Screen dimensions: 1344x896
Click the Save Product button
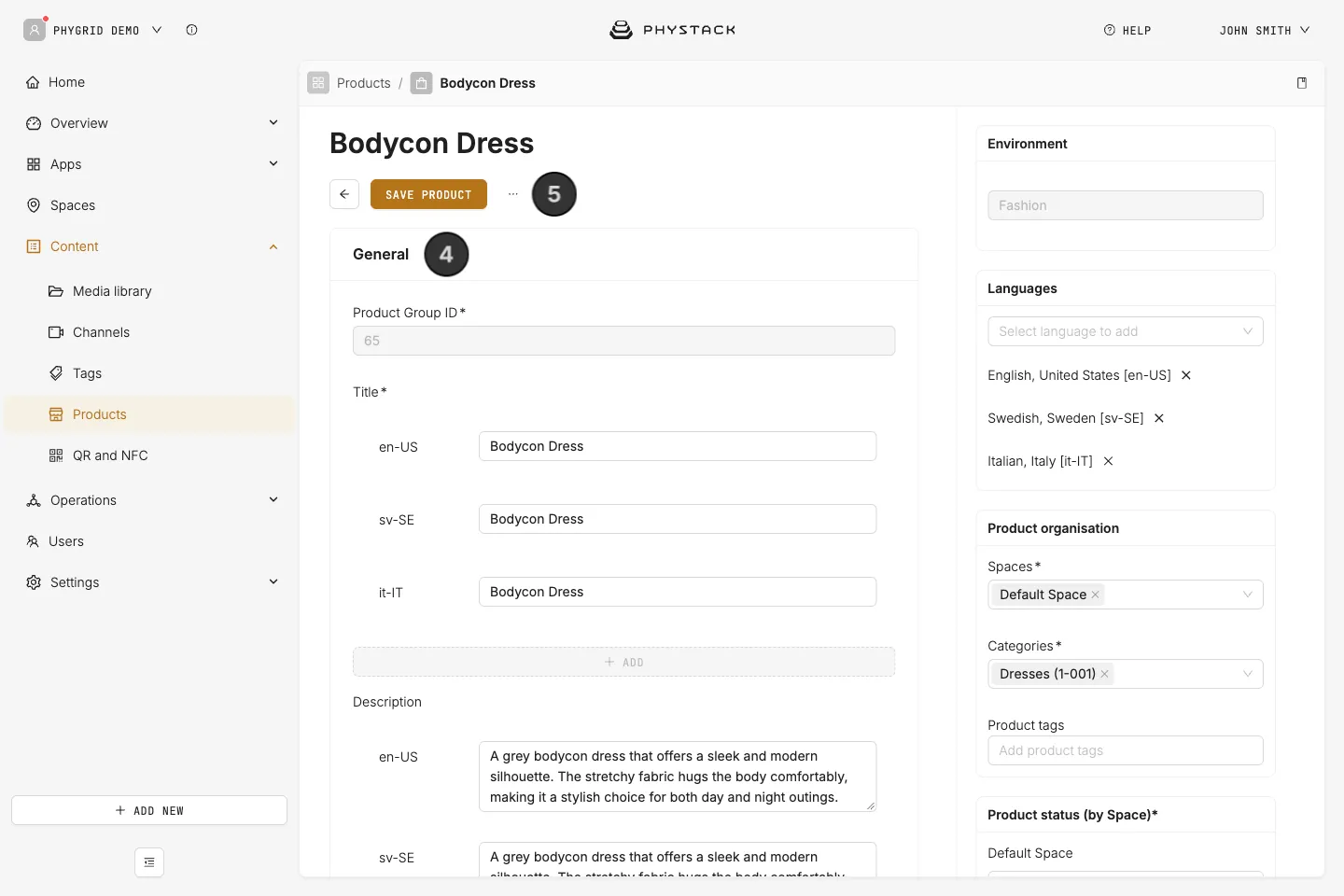pyautogui.click(x=428, y=194)
